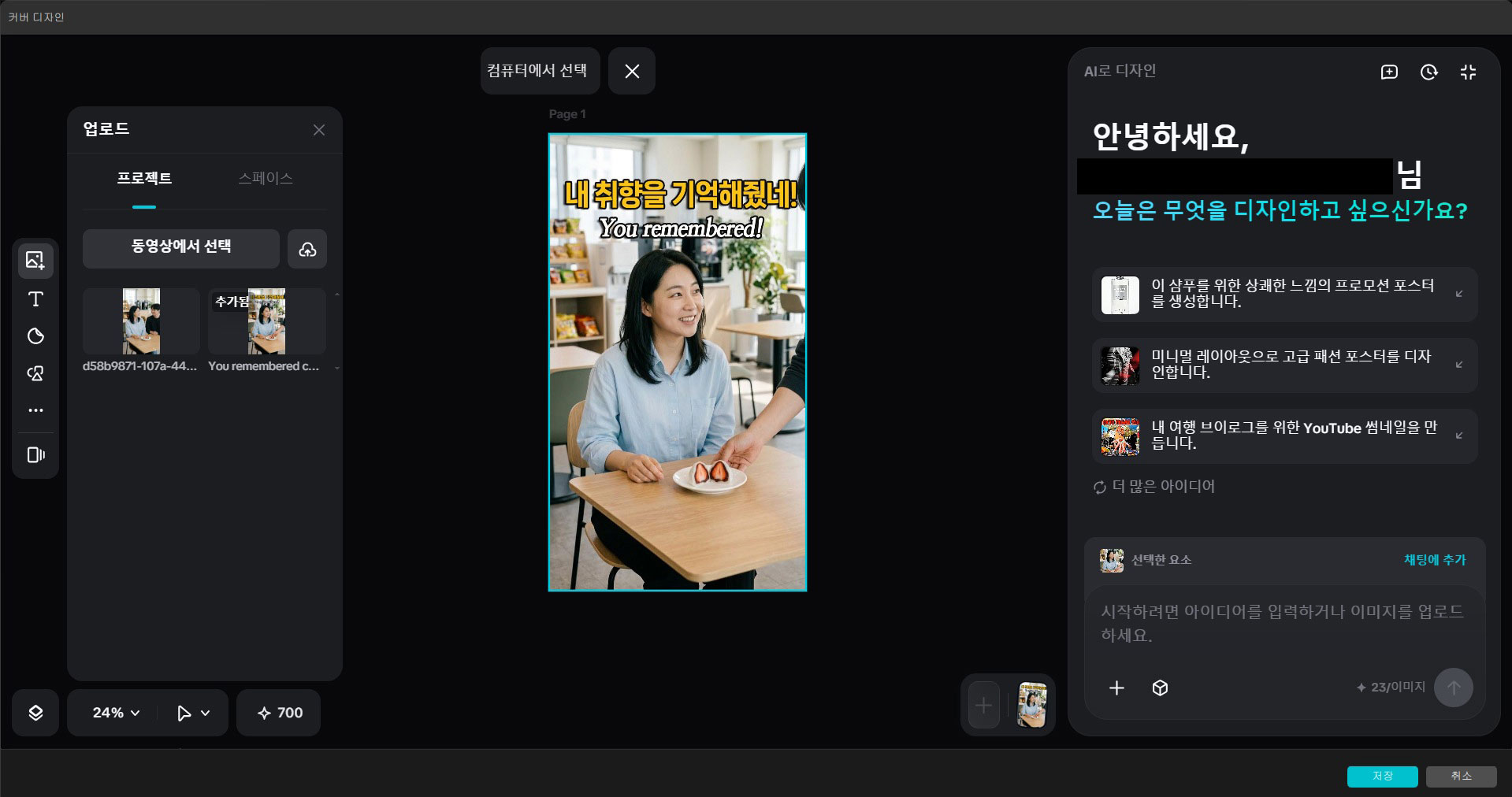Send the AI prompt with arrow button

tap(1454, 688)
